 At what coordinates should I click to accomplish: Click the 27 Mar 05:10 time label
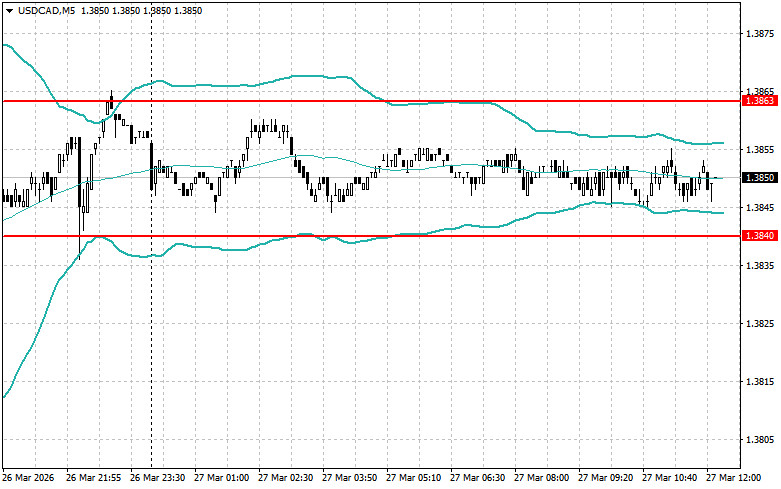413,478
